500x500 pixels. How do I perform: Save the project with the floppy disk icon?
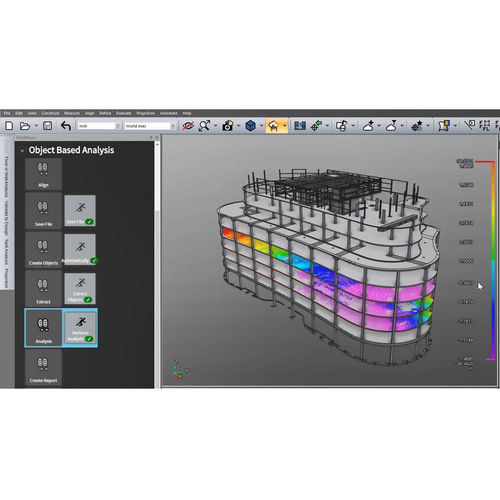[48, 126]
